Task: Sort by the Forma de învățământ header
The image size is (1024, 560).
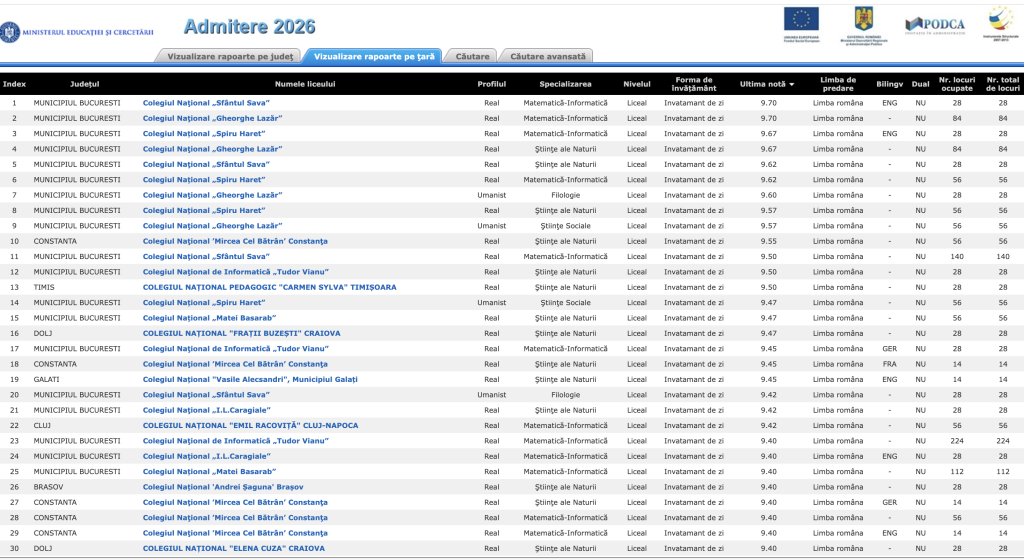Action: point(694,84)
